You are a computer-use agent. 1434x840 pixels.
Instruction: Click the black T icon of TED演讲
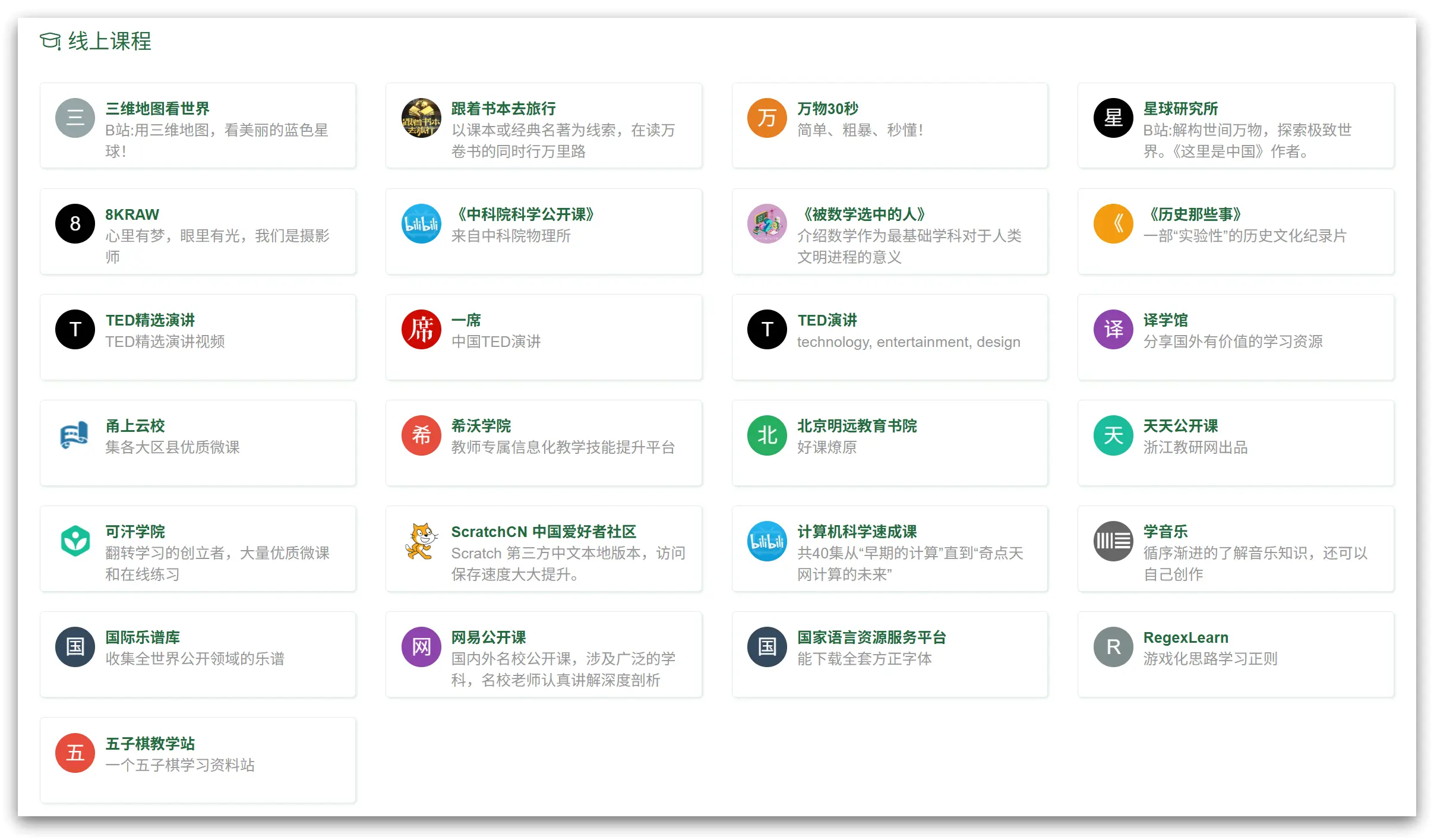pyautogui.click(x=767, y=329)
